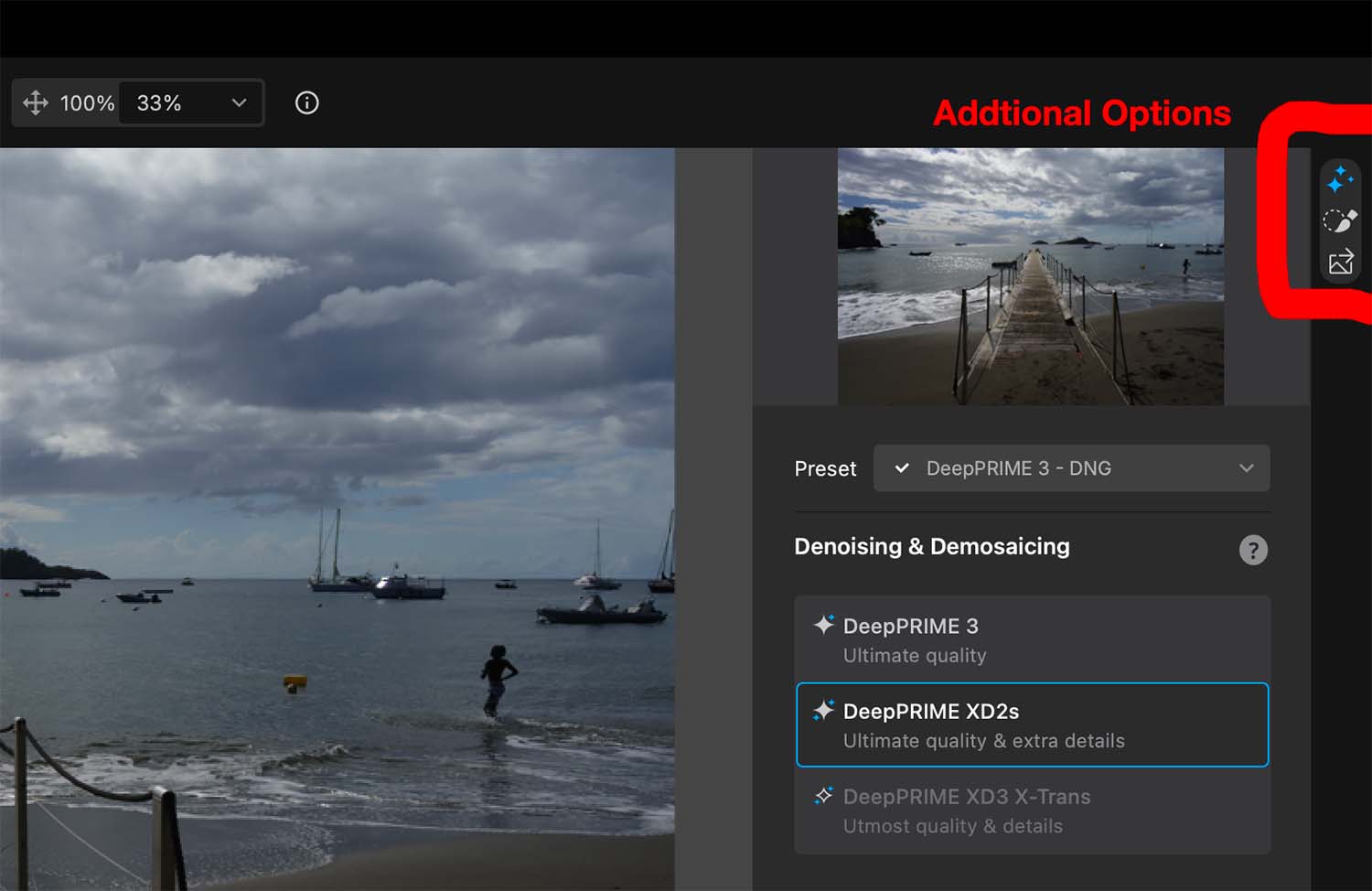Select the DeepPRIME XD3 X-Trans option
This screenshot has width=1372, height=891.
click(1032, 810)
